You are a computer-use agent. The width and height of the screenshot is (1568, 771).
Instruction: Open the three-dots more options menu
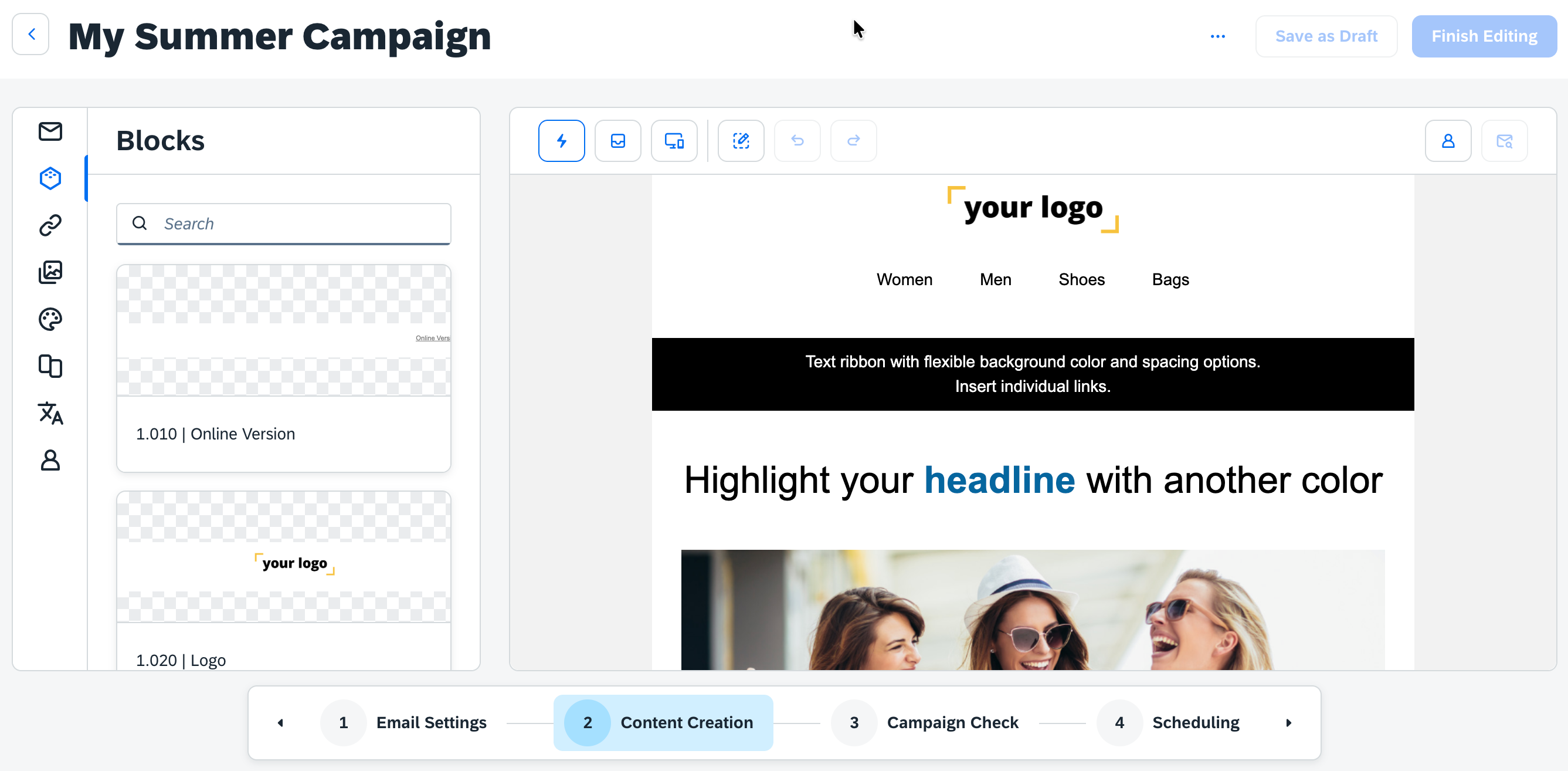tap(1217, 36)
